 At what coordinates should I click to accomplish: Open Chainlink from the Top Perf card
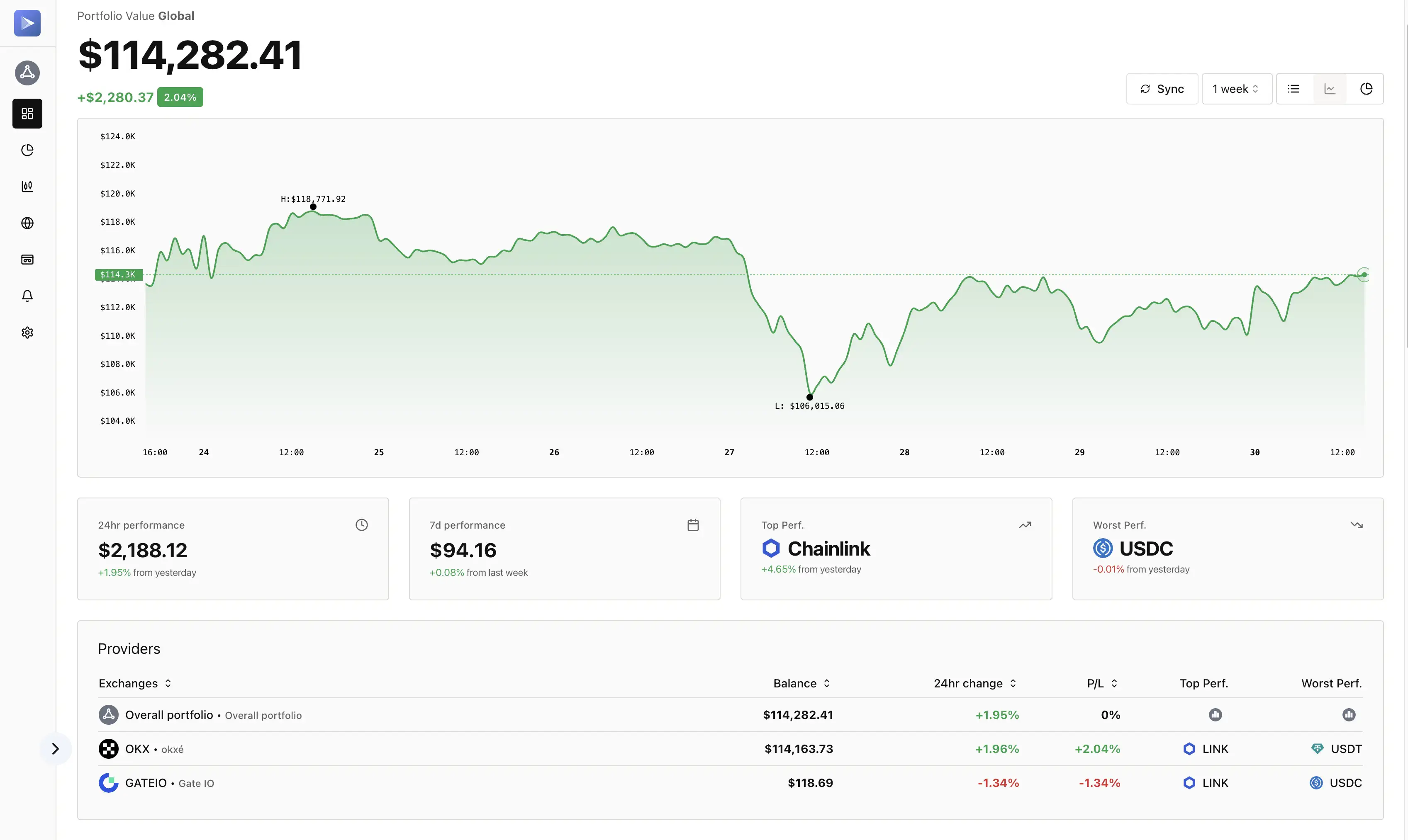click(x=829, y=548)
